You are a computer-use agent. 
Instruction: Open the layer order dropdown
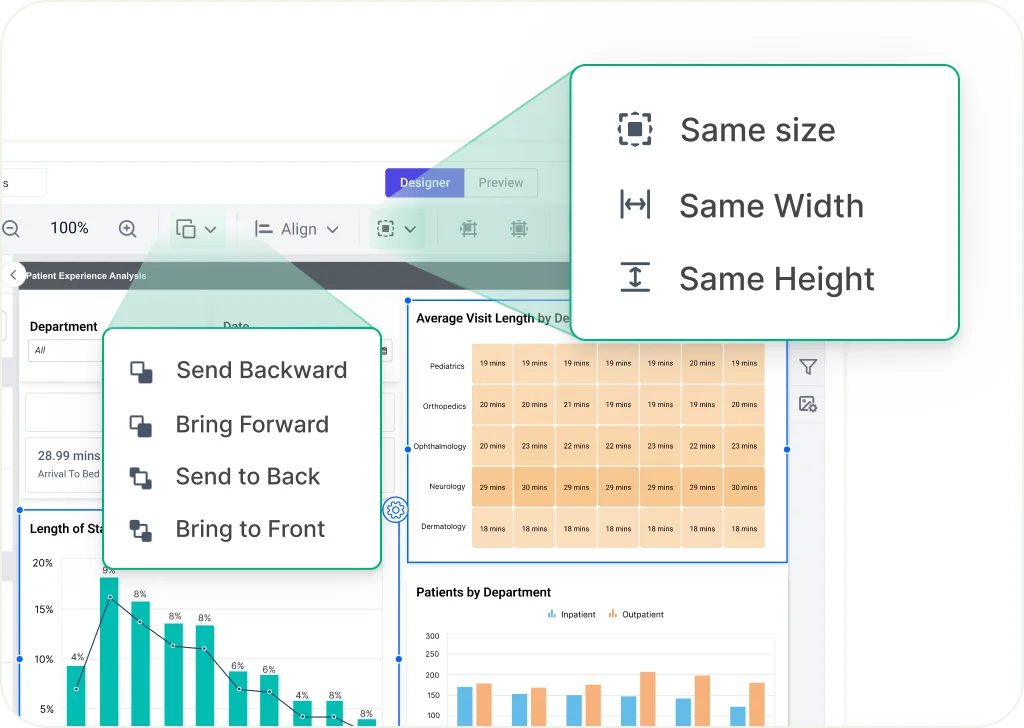[x=196, y=229]
